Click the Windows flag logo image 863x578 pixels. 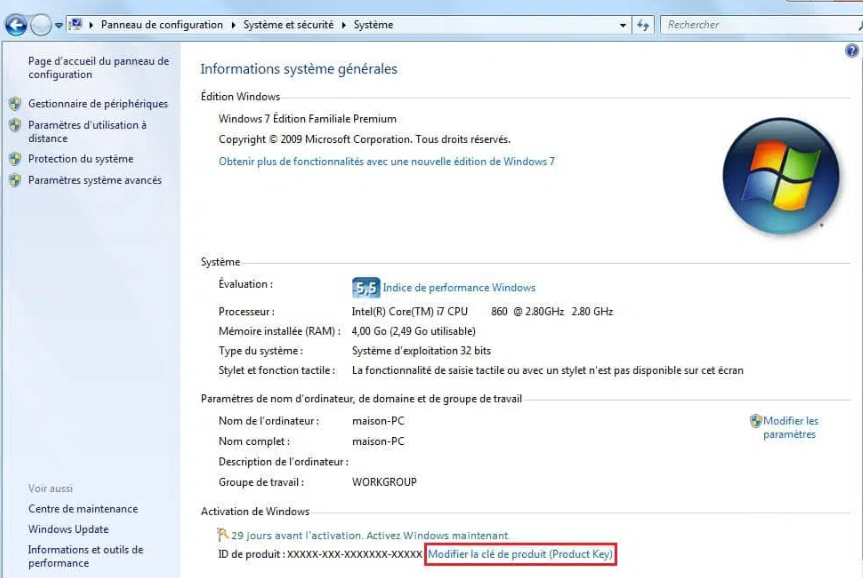pyautogui.click(x=781, y=176)
